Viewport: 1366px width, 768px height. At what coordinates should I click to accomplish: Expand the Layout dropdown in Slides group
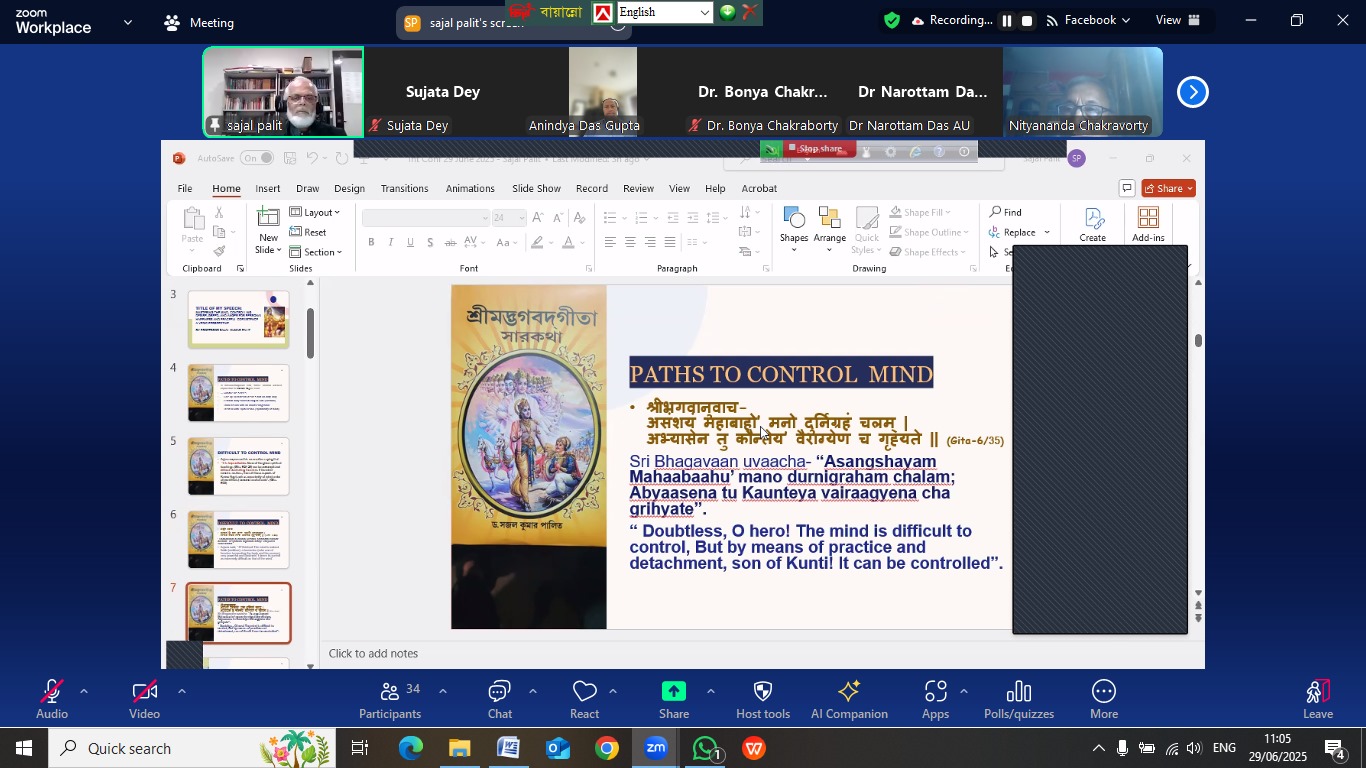(x=316, y=212)
